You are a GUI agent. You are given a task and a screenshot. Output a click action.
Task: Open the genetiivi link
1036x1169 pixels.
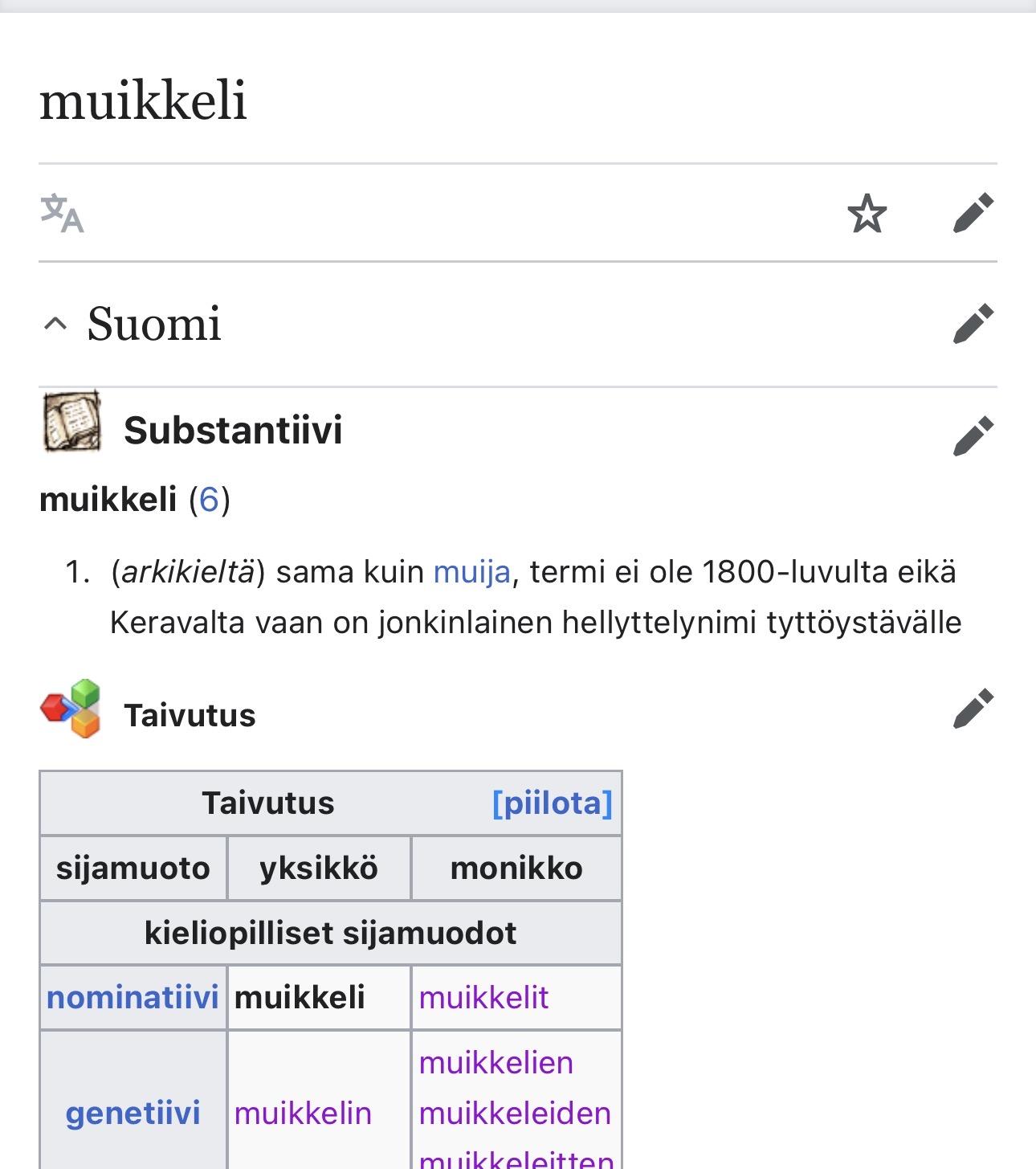(x=133, y=1113)
